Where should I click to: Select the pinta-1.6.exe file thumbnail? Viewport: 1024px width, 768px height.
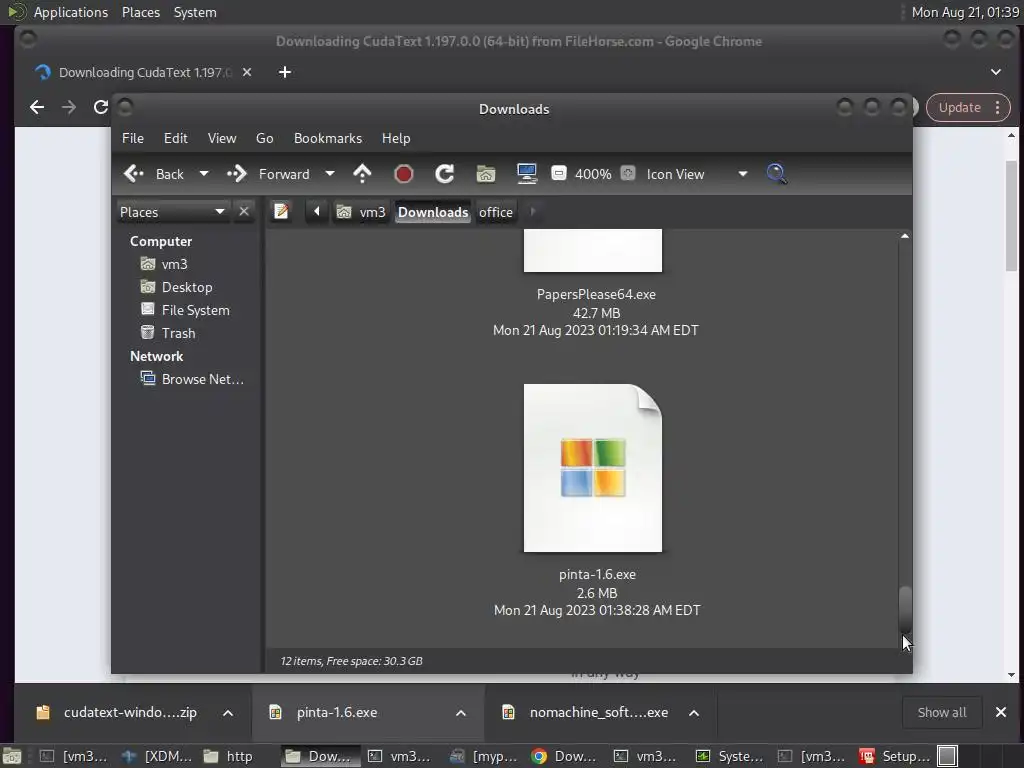[x=593, y=468]
